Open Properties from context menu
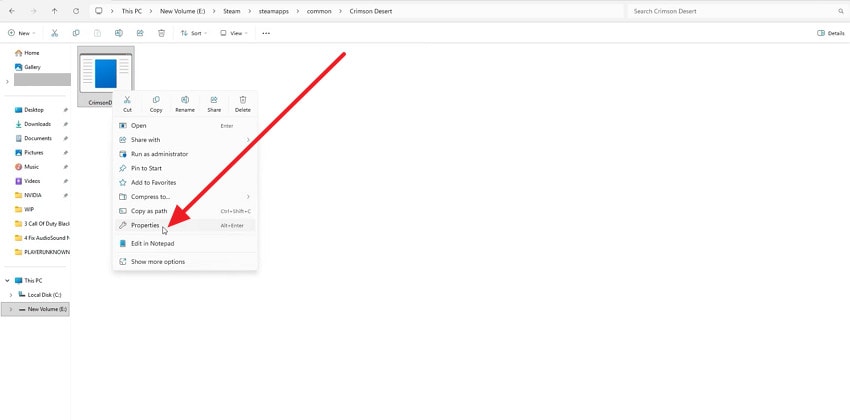 coord(185,225)
